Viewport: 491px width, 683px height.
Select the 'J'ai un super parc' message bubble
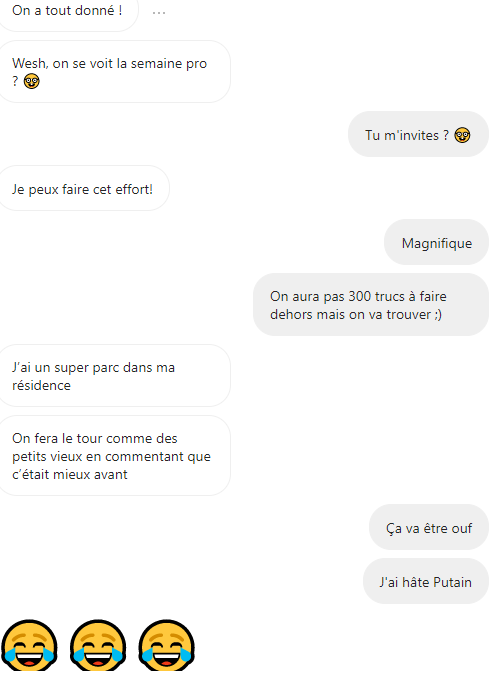tap(113, 375)
